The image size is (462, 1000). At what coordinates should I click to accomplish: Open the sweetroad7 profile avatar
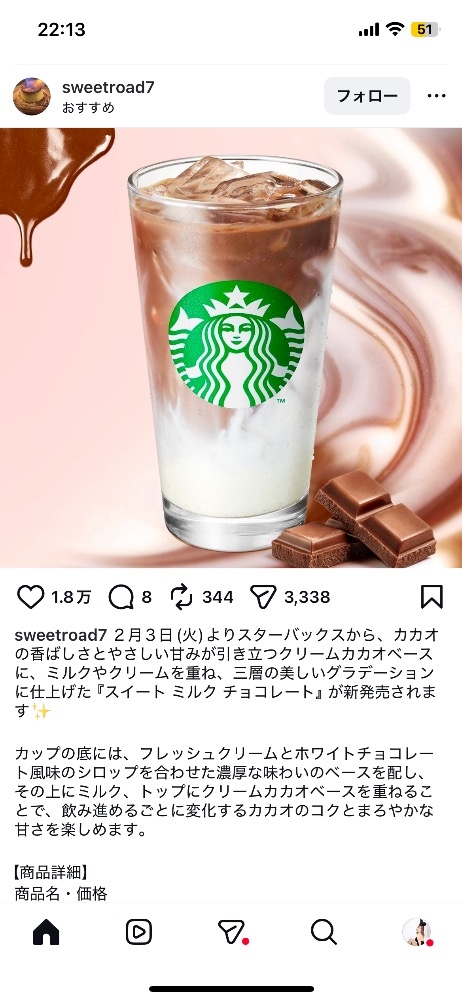tap(32, 96)
